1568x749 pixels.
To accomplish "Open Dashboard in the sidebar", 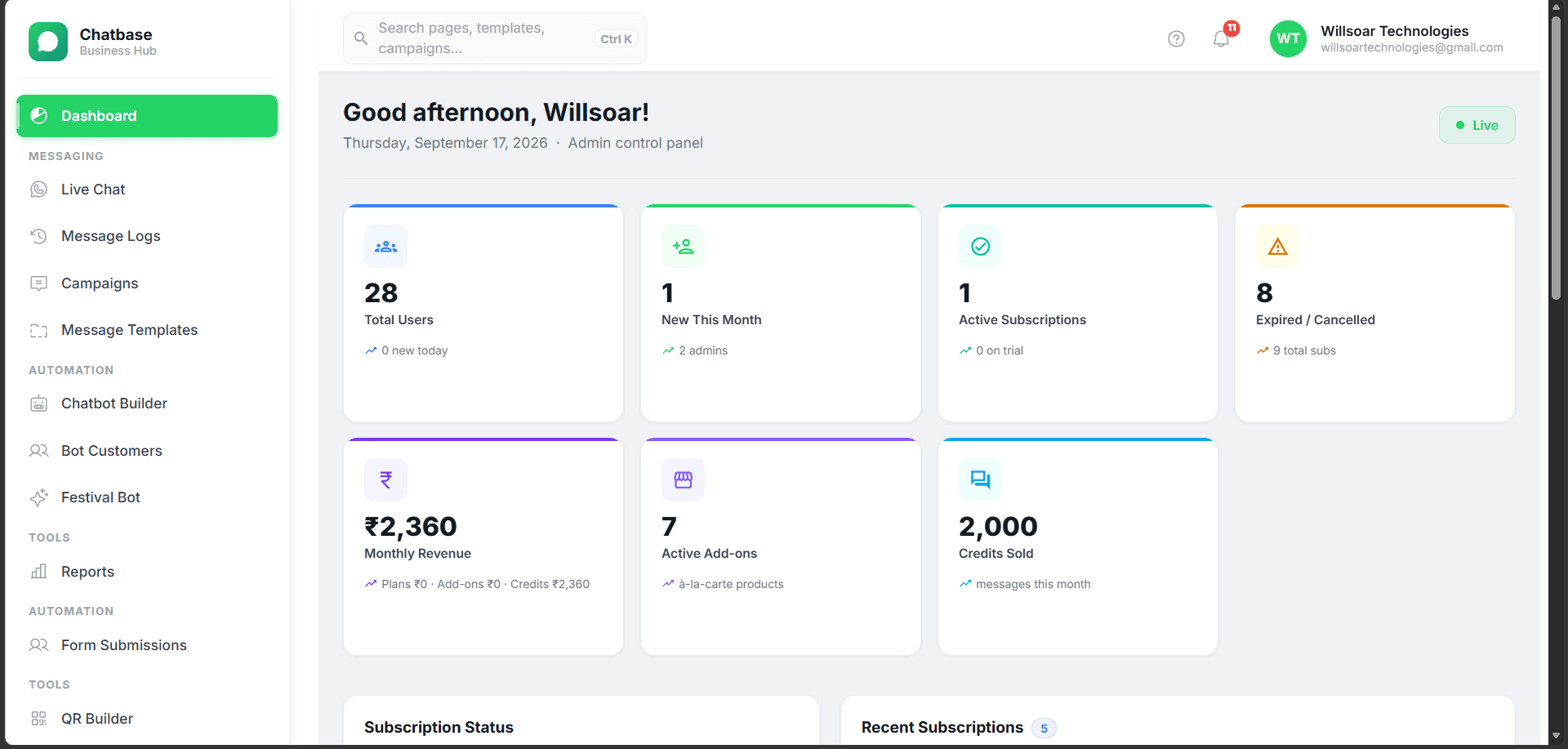I will click(147, 116).
